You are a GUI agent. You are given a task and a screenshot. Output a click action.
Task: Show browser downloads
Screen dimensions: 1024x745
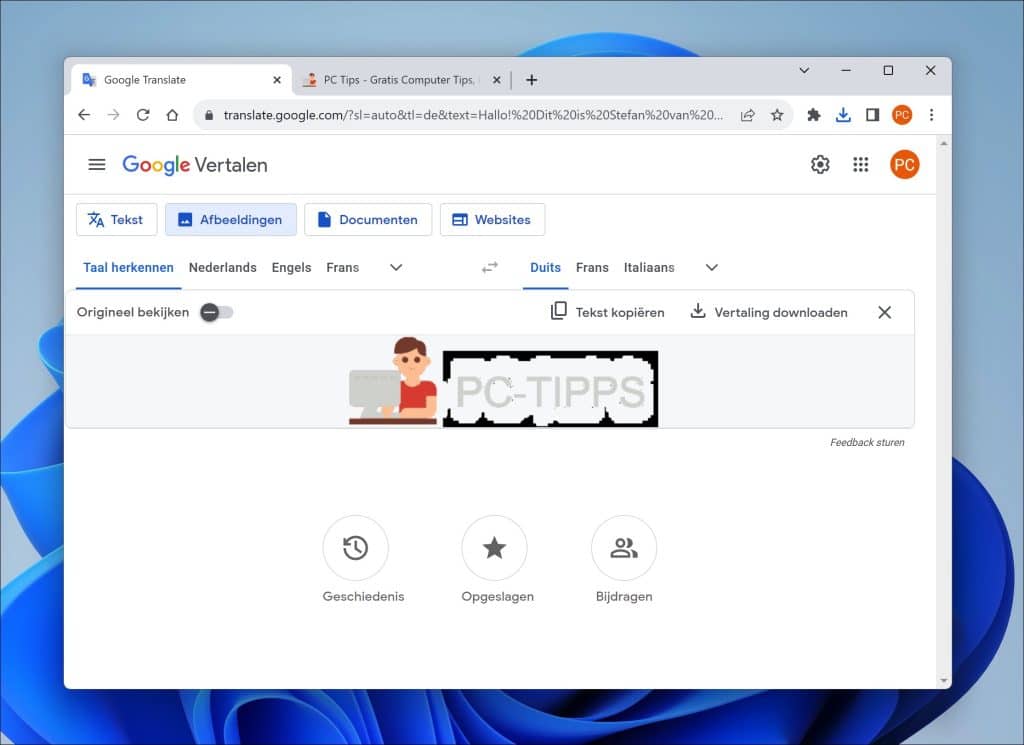pos(843,115)
